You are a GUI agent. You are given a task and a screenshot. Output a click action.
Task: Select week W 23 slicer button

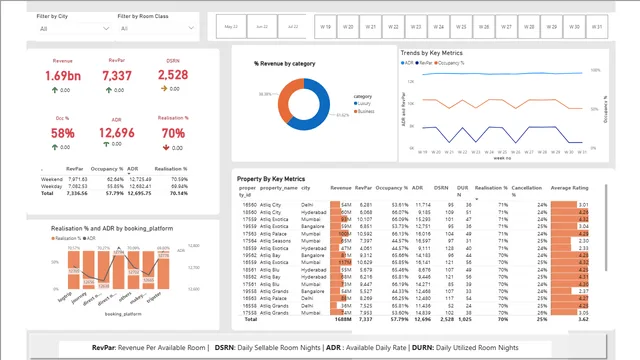416,27
